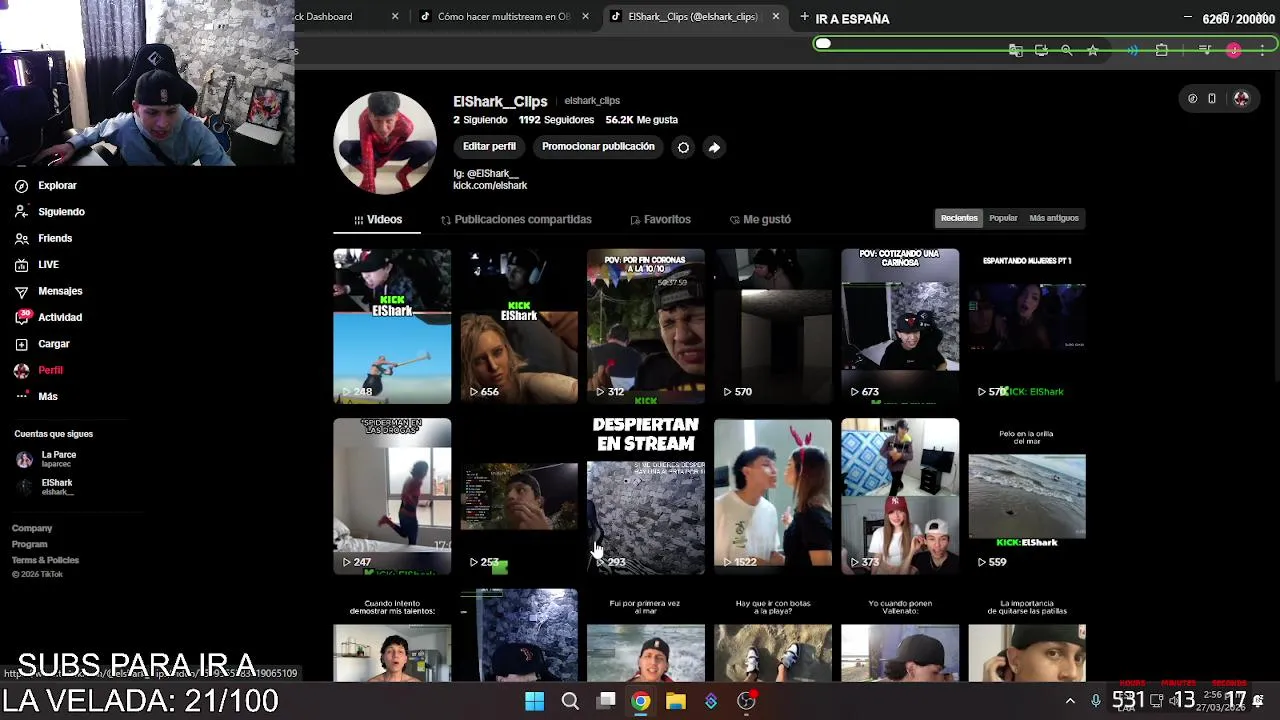Click the get-app phone icon

coord(1212,99)
